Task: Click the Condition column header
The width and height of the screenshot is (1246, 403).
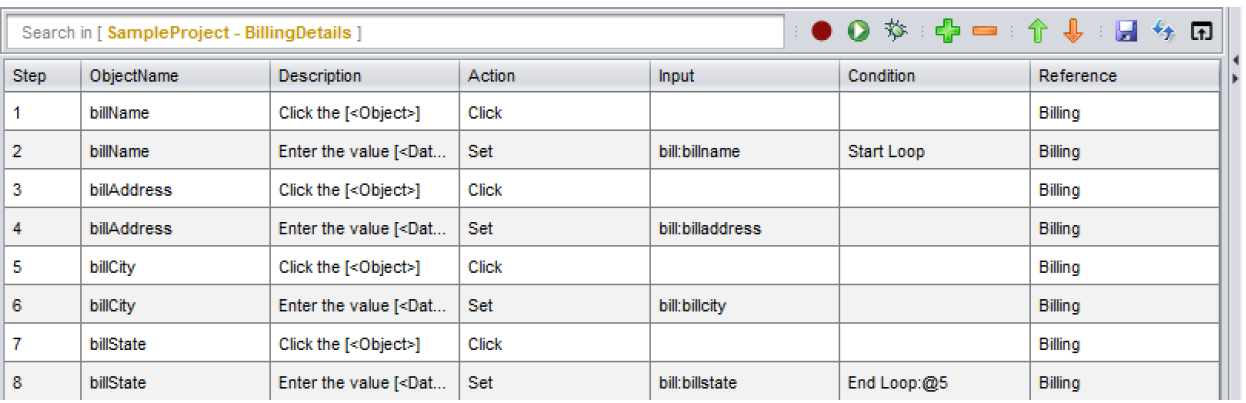Action: click(934, 76)
